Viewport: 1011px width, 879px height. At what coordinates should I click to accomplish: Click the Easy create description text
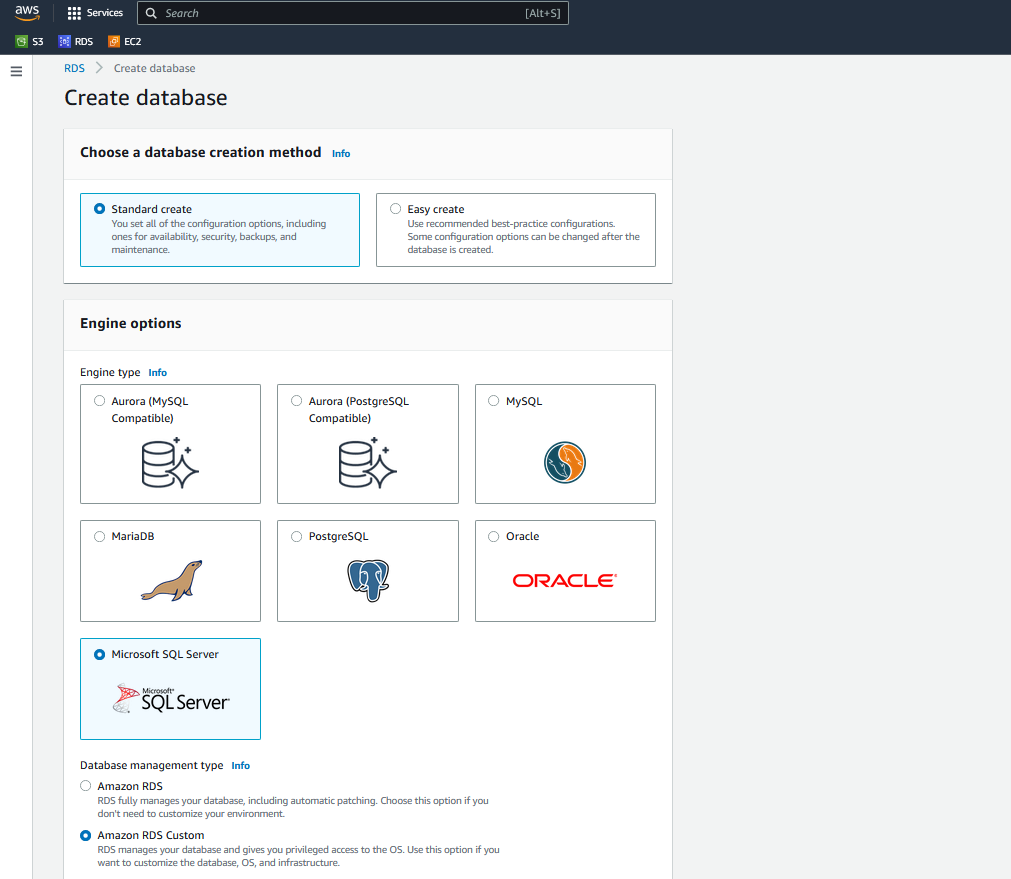tap(524, 237)
